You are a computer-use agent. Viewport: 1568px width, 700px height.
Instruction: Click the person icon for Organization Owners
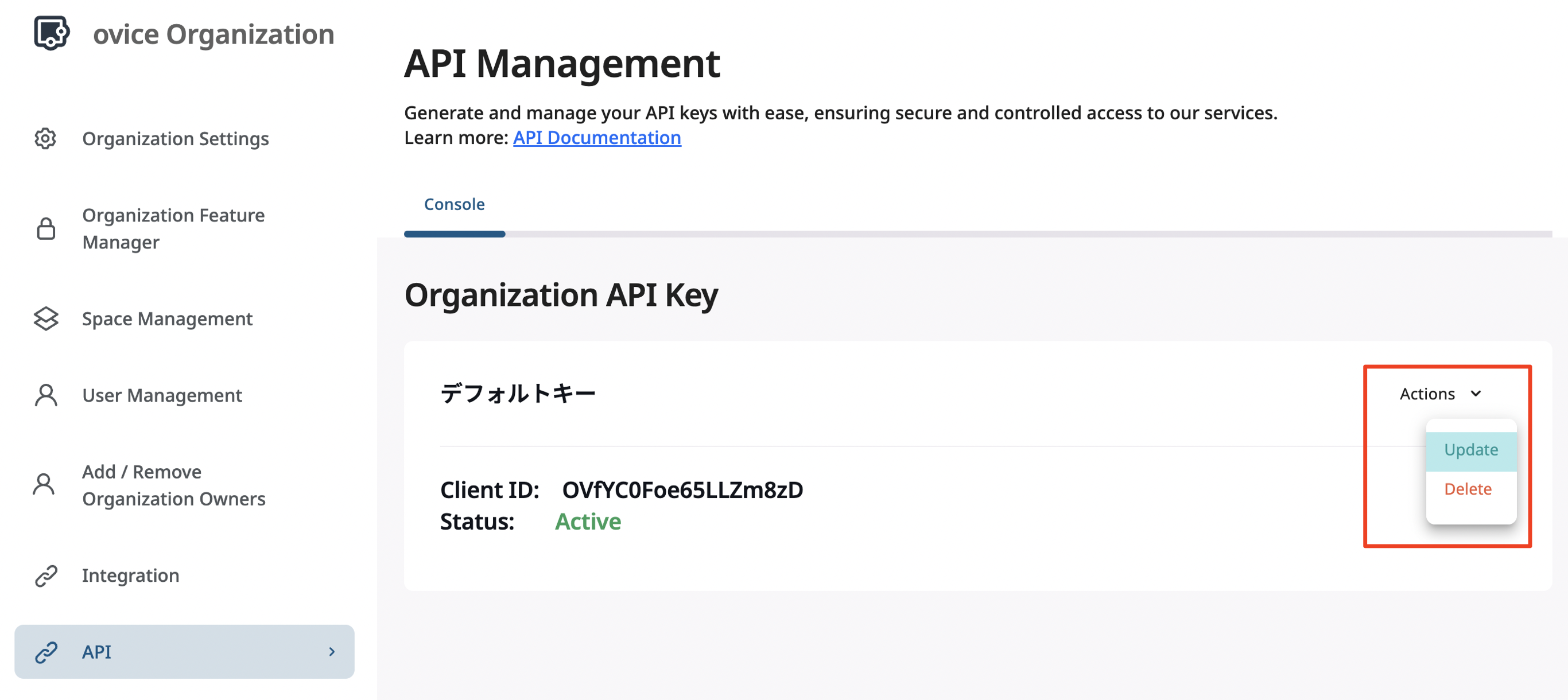coord(44,485)
